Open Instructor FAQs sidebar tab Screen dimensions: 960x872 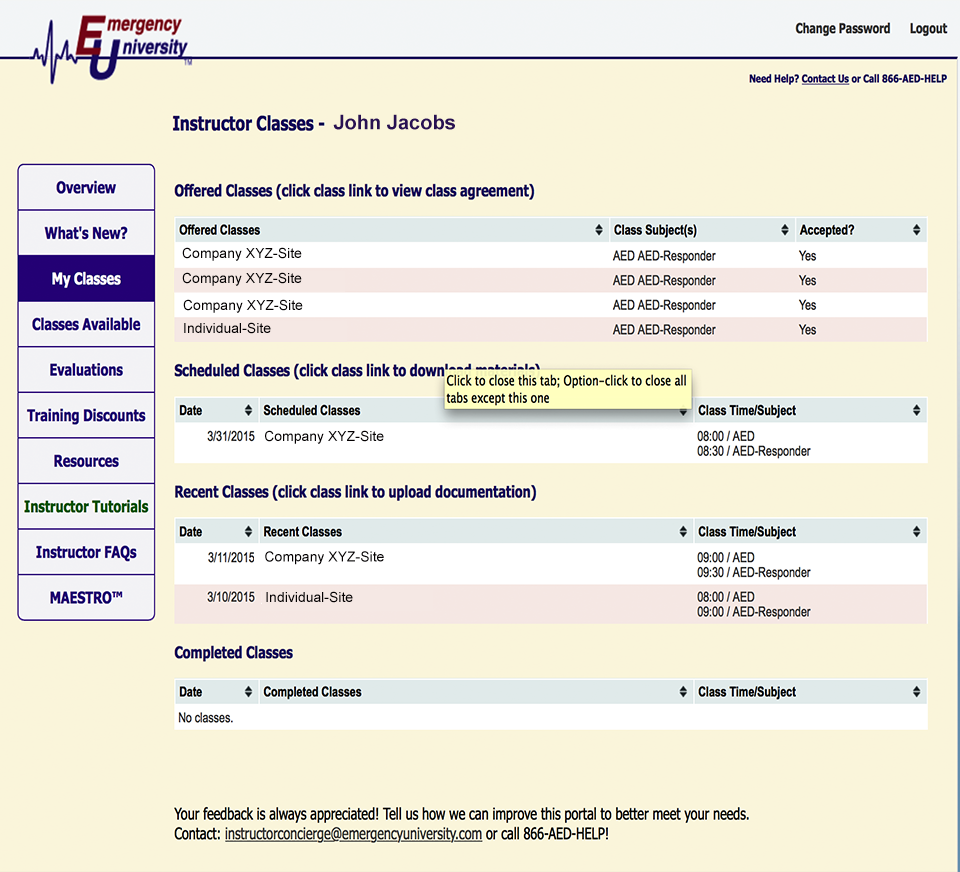(x=86, y=552)
